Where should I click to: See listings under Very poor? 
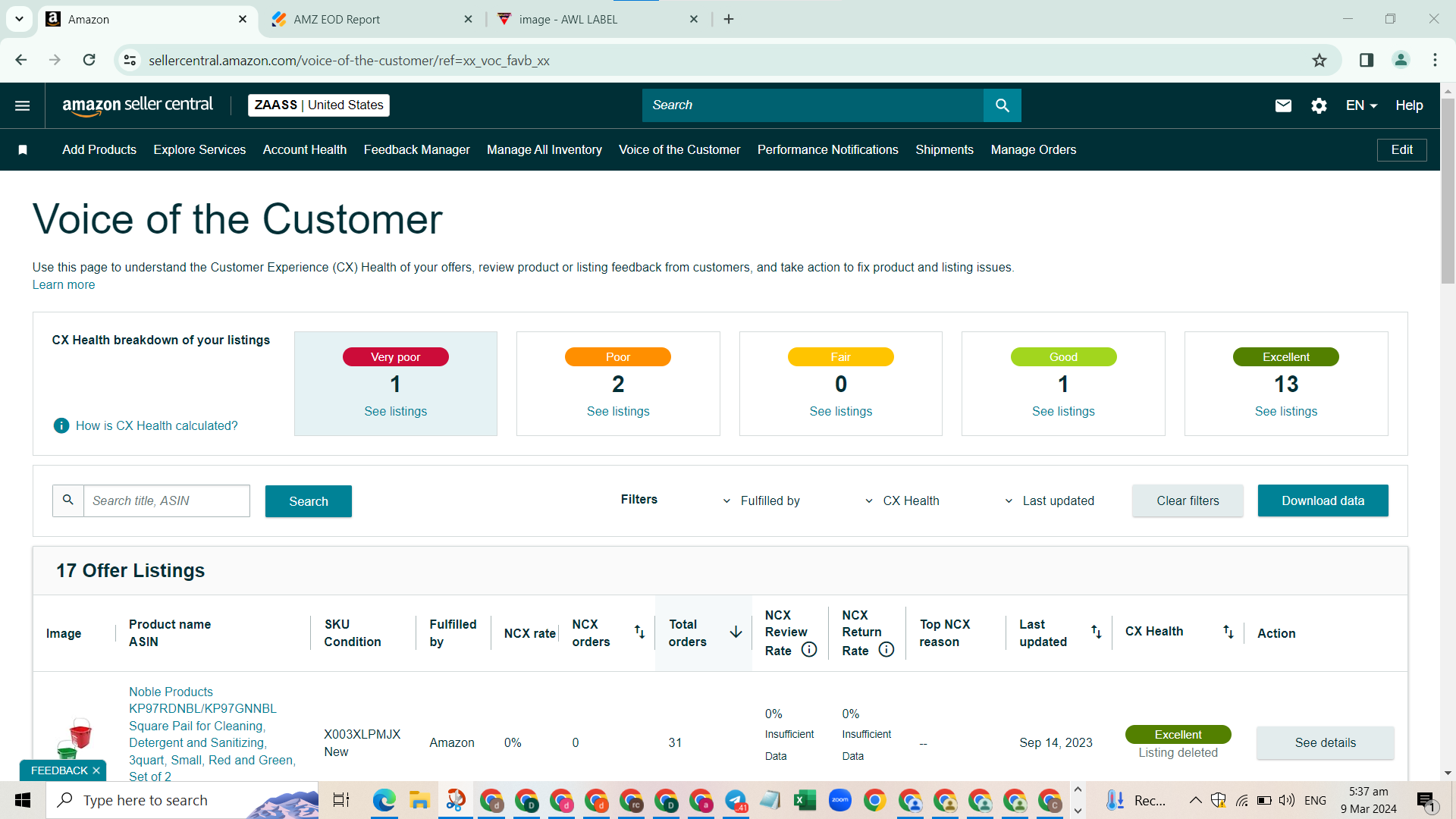(x=396, y=412)
